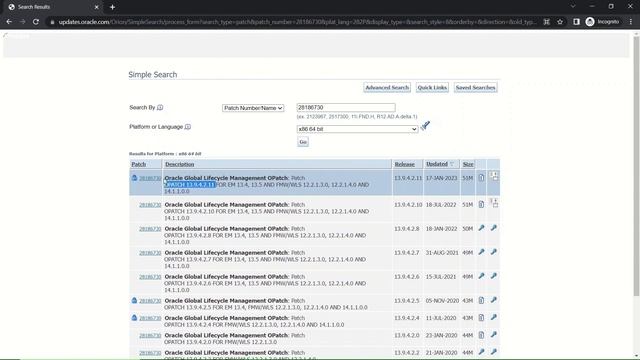Open the readme document icon for release 13.9.4.2.10

click(481, 204)
